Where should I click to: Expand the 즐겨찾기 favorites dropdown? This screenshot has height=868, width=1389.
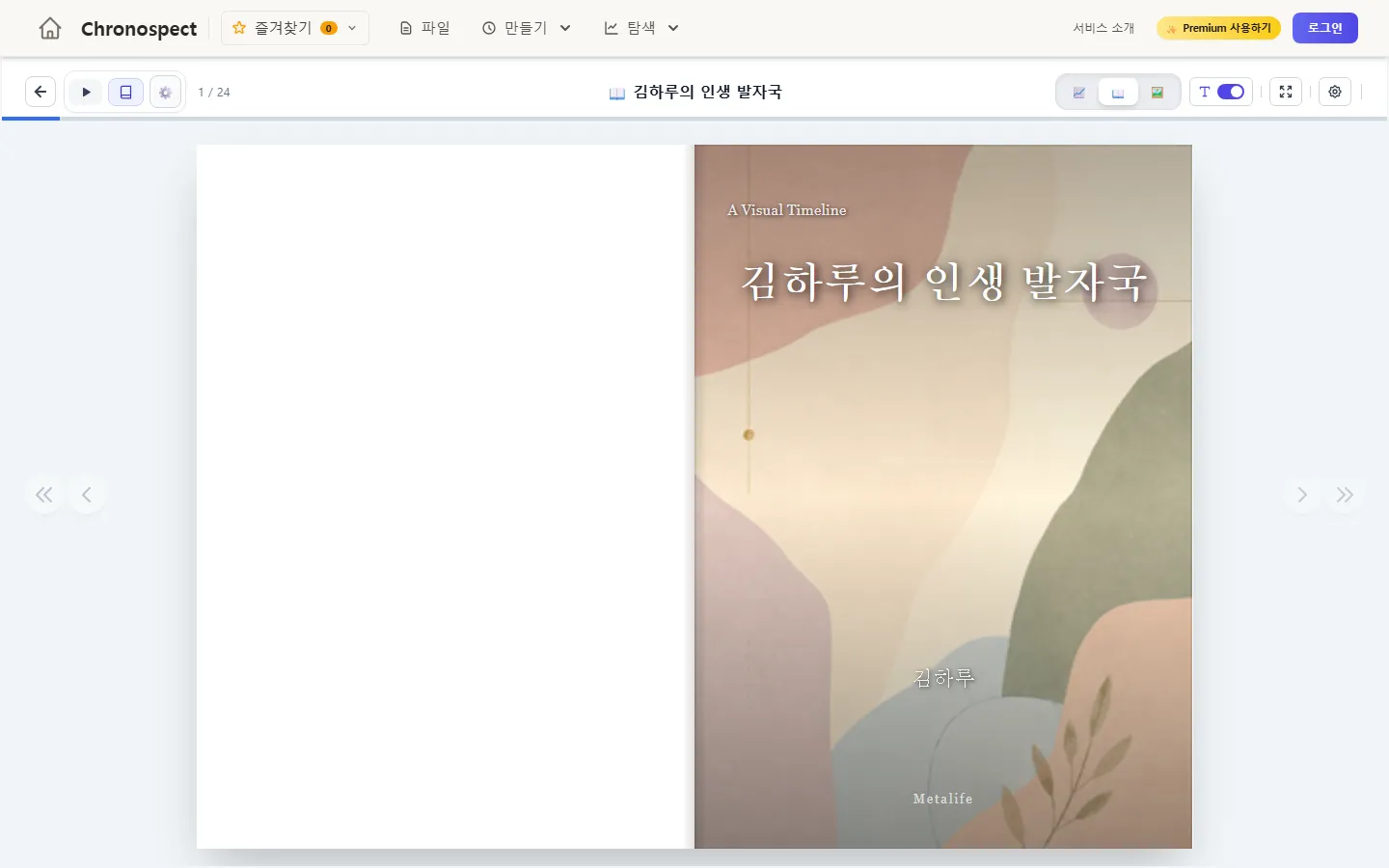pyautogui.click(x=295, y=28)
